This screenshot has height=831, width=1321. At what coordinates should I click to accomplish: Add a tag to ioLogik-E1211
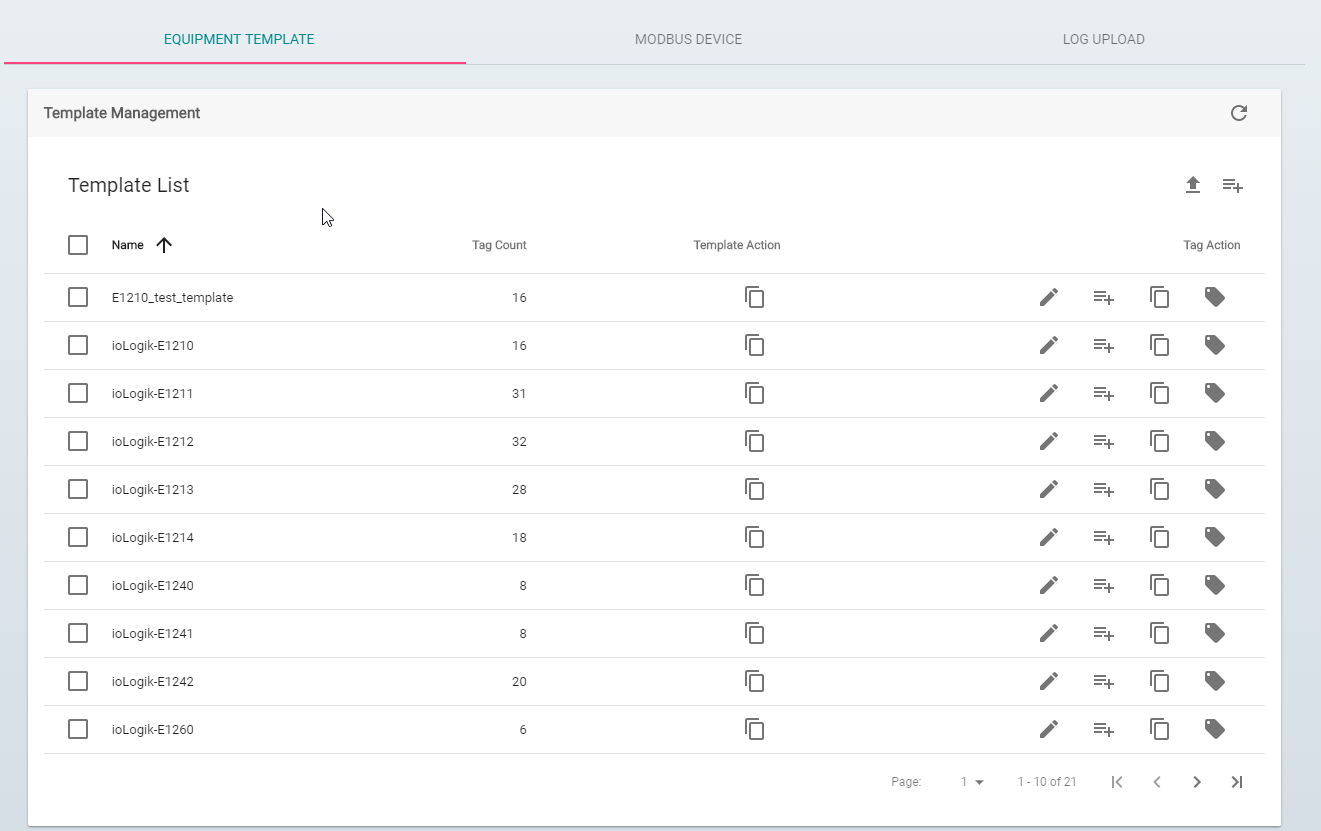pos(1104,393)
